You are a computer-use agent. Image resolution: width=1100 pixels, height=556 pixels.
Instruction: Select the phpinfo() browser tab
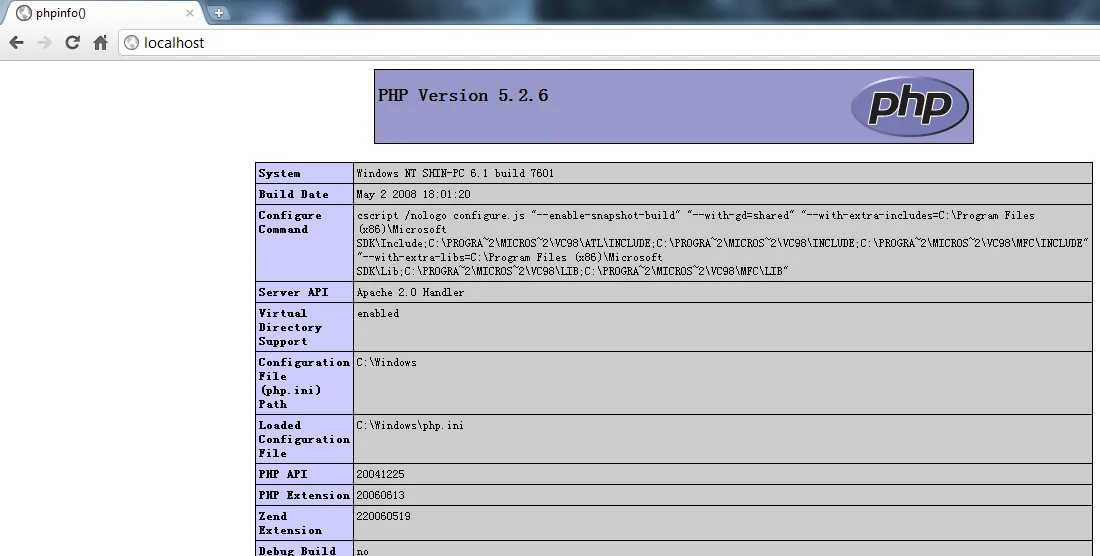click(x=103, y=13)
